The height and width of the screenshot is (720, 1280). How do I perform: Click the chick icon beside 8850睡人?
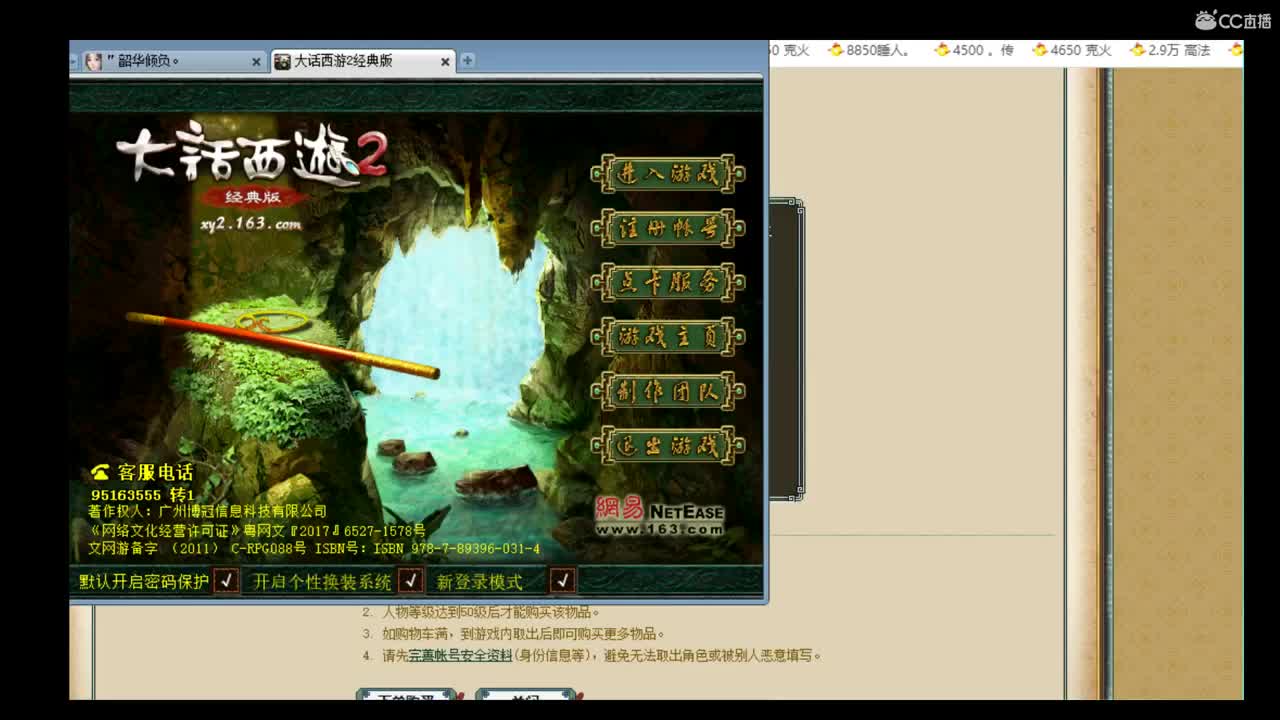click(x=836, y=50)
